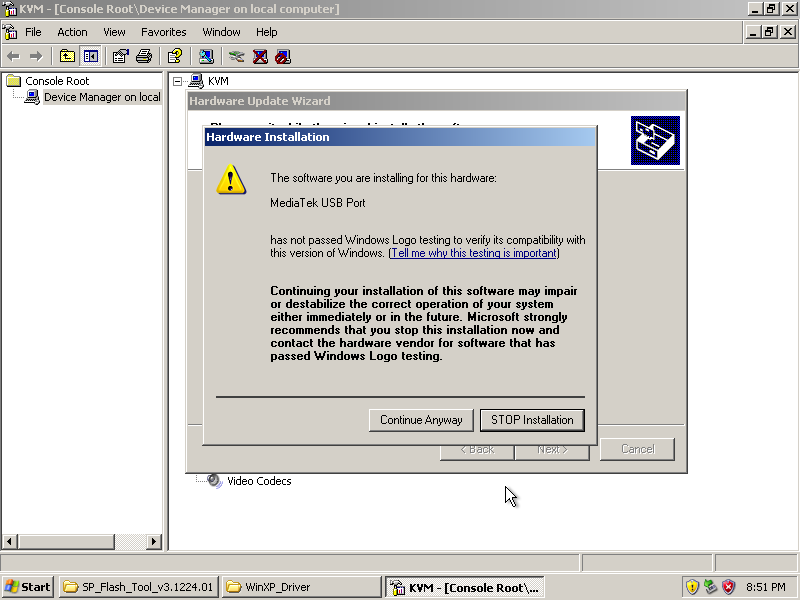
Task: Select Device Manager on local tree item
Action: (102, 97)
